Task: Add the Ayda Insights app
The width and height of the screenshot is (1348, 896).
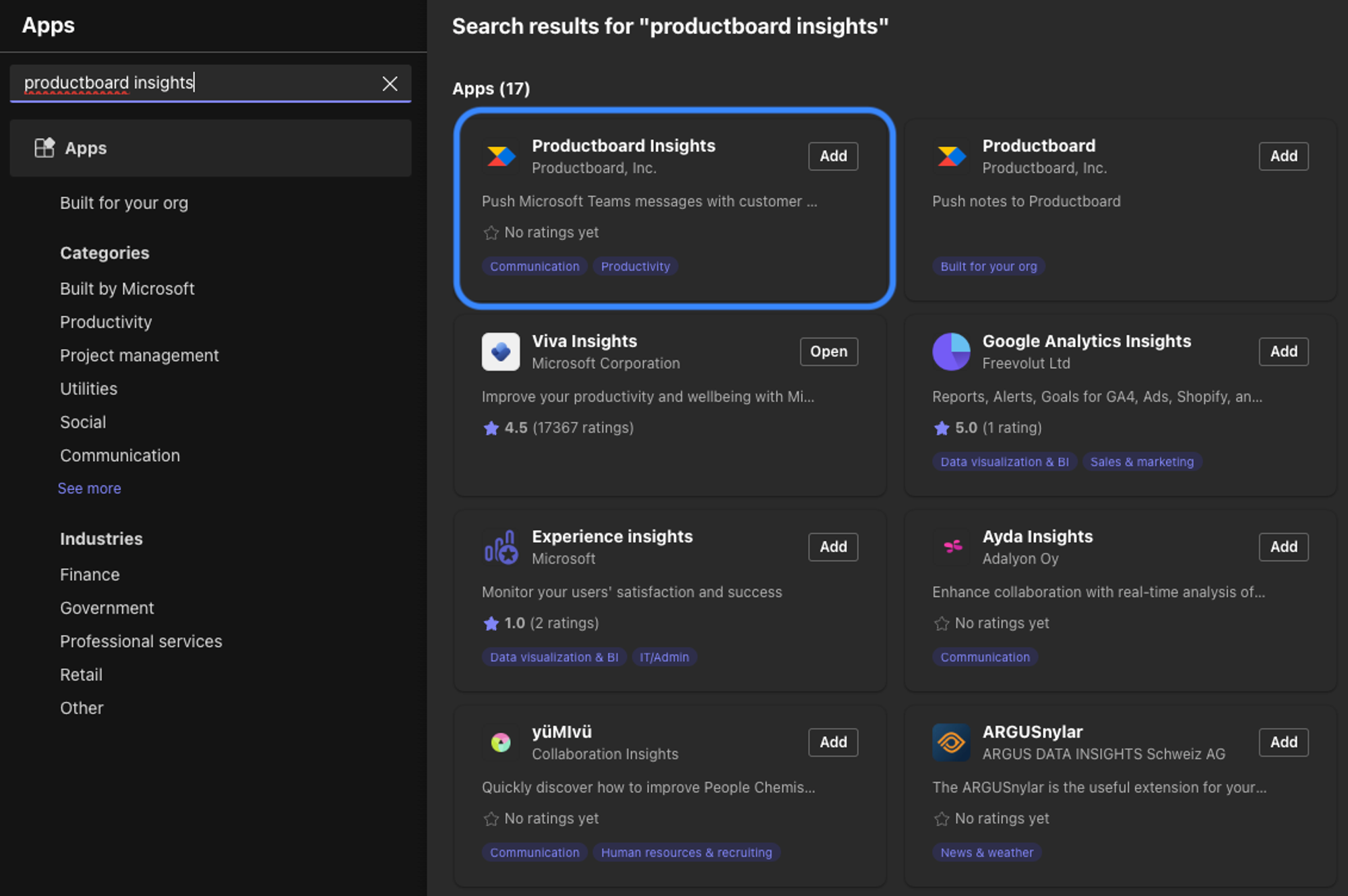Action: 1283,547
